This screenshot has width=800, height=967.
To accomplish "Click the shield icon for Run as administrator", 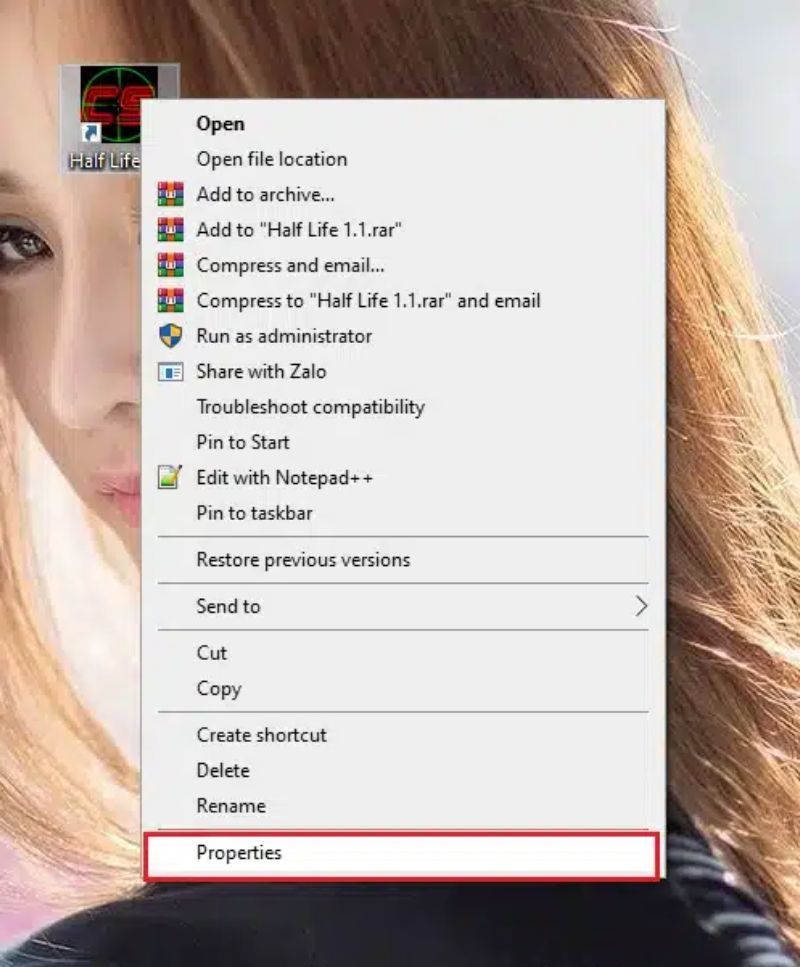I will [x=171, y=336].
